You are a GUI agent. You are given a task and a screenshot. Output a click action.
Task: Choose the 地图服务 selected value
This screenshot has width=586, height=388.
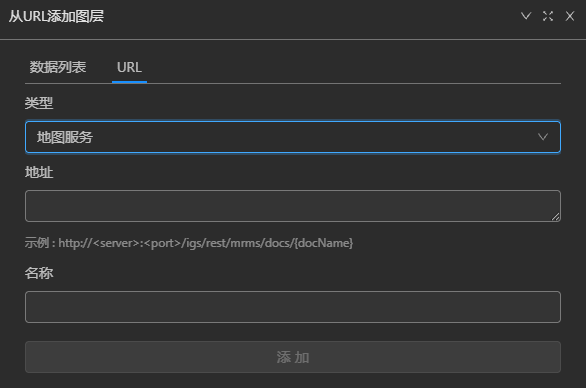65,137
